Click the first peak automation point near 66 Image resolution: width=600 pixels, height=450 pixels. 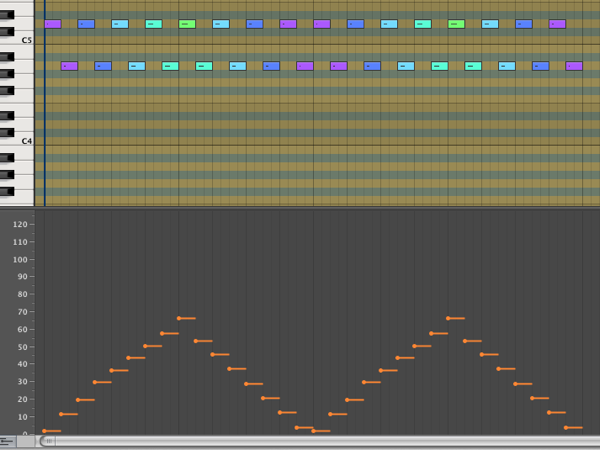[x=179, y=318]
